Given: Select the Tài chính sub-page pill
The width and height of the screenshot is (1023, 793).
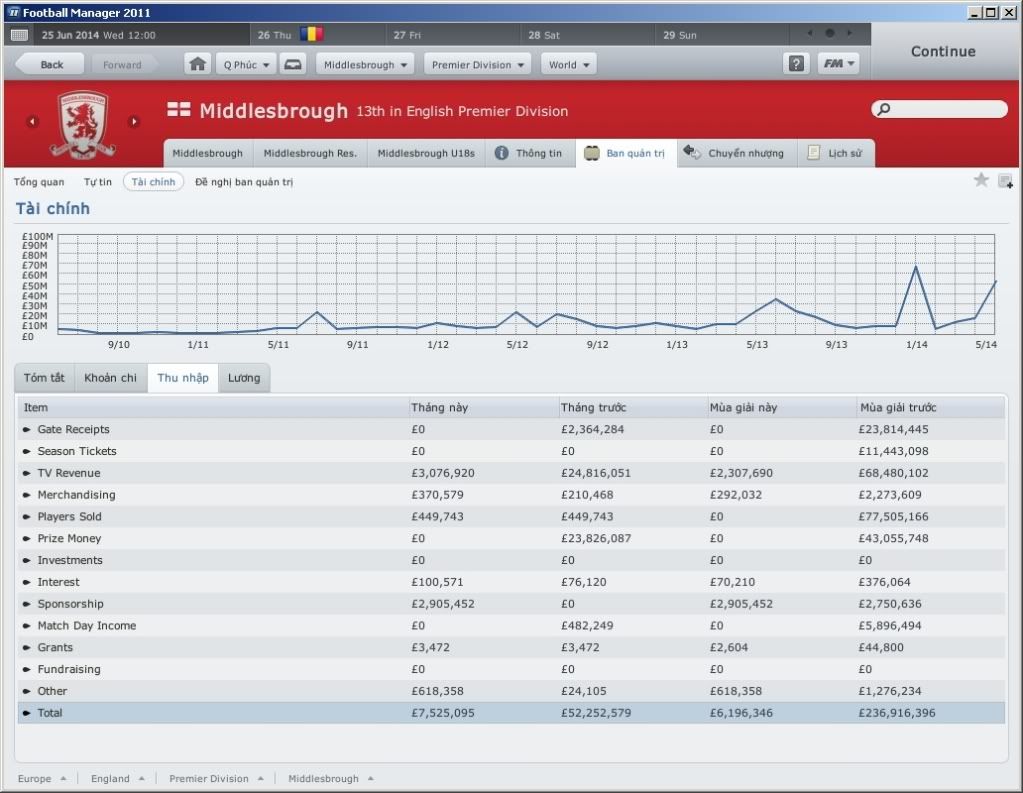Looking at the screenshot, I should (x=153, y=182).
